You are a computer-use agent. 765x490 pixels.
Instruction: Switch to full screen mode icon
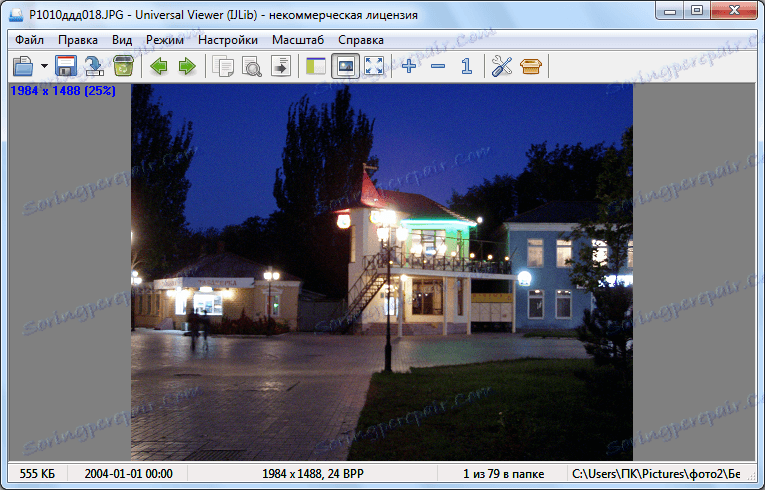click(x=374, y=66)
